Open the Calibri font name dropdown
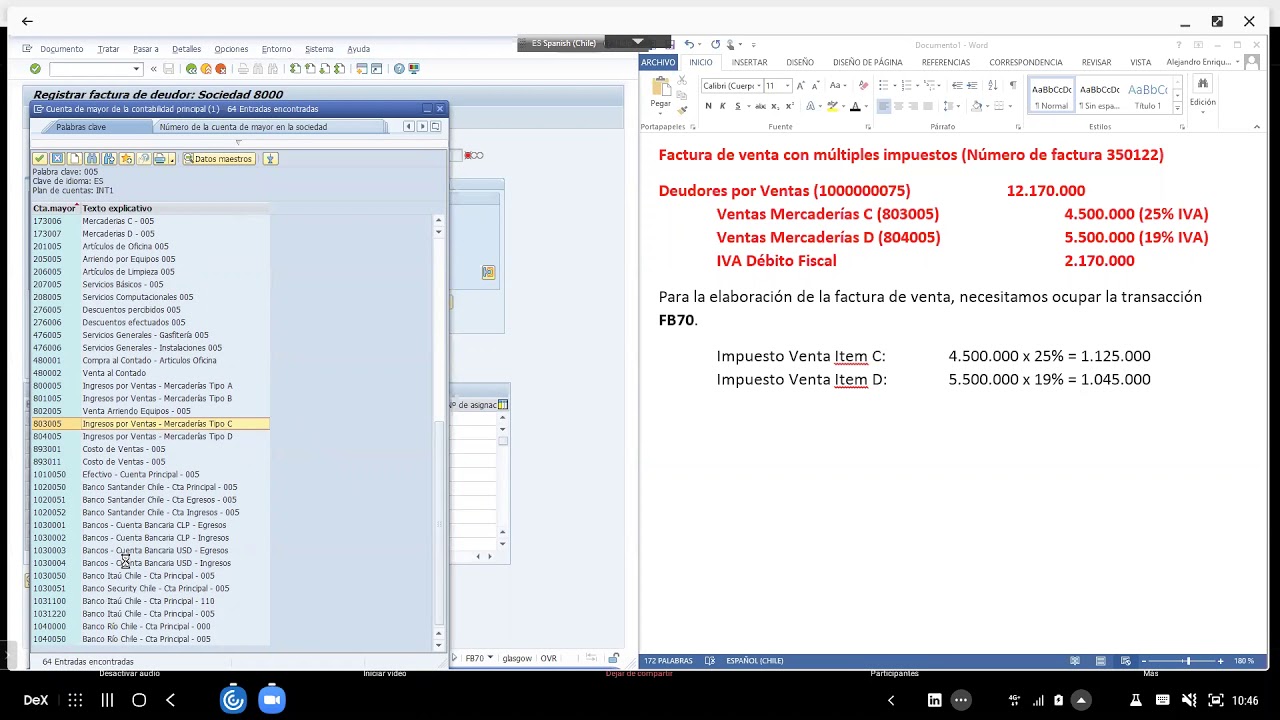 pos(757,86)
